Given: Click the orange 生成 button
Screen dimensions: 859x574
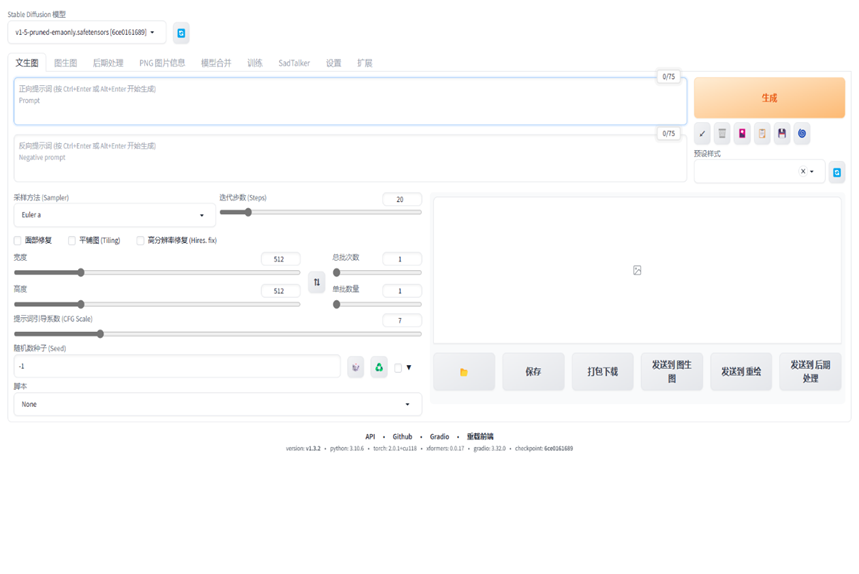Looking at the screenshot, I should 769,97.
